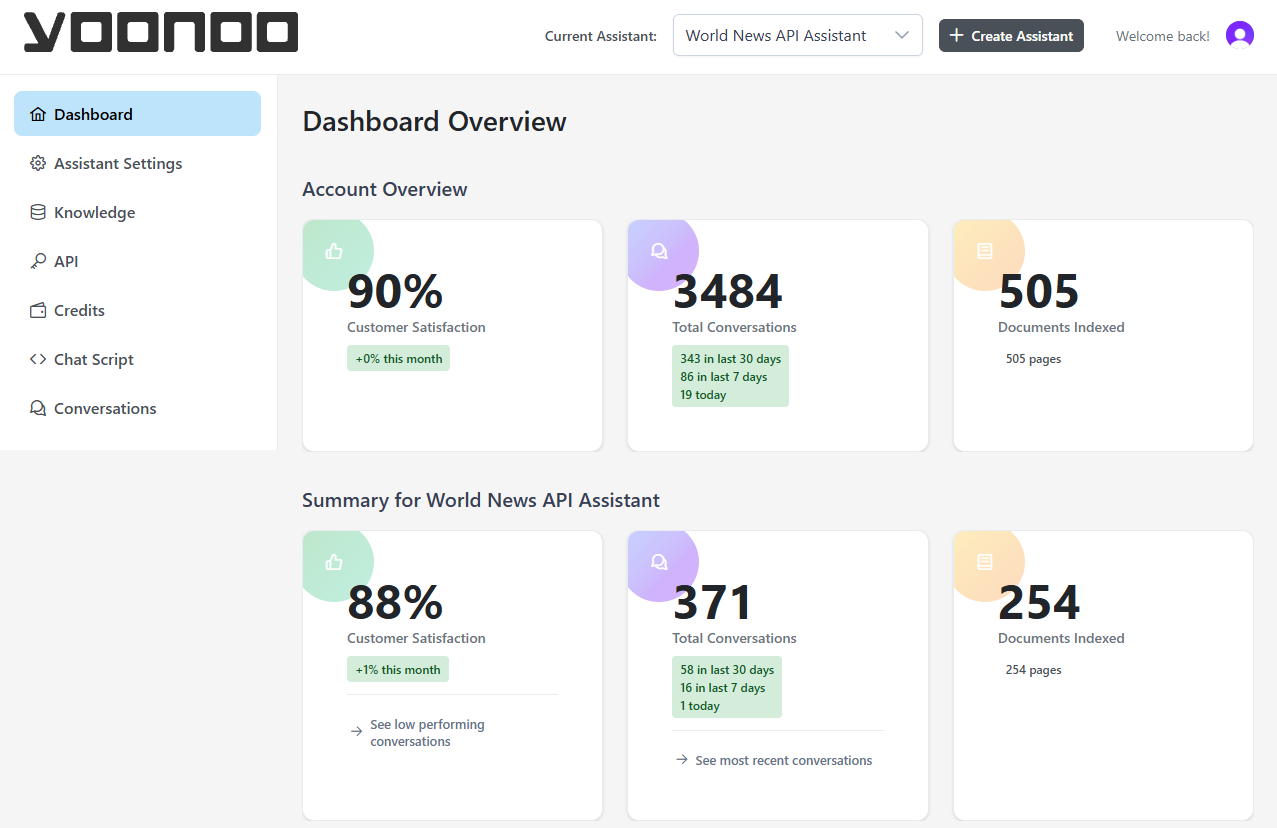Click the 86 in last 7 days text
This screenshot has height=828, width=1277.
(x=724, y=377)
